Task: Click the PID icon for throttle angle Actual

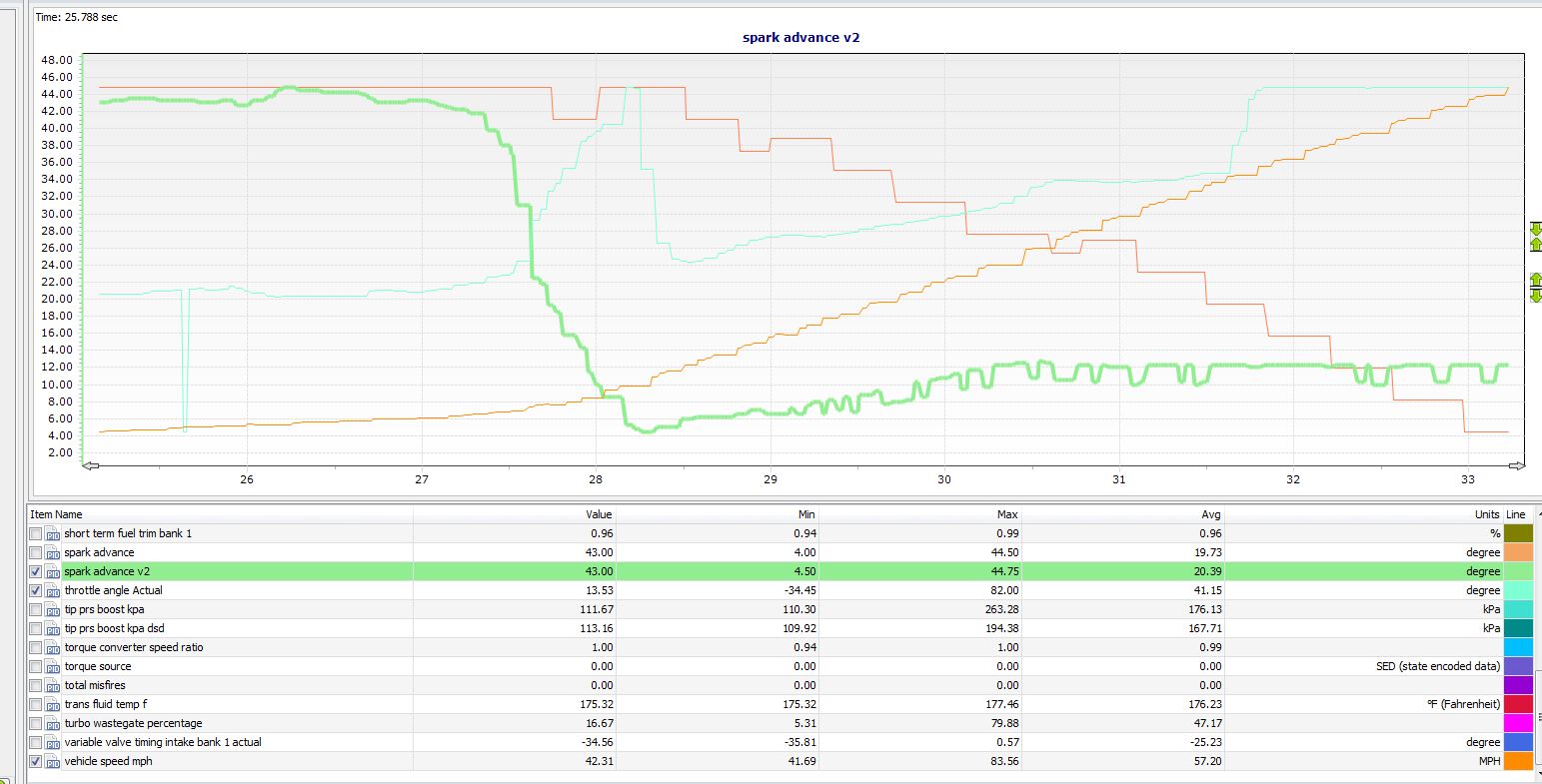Action: click(x=53, y=590)
